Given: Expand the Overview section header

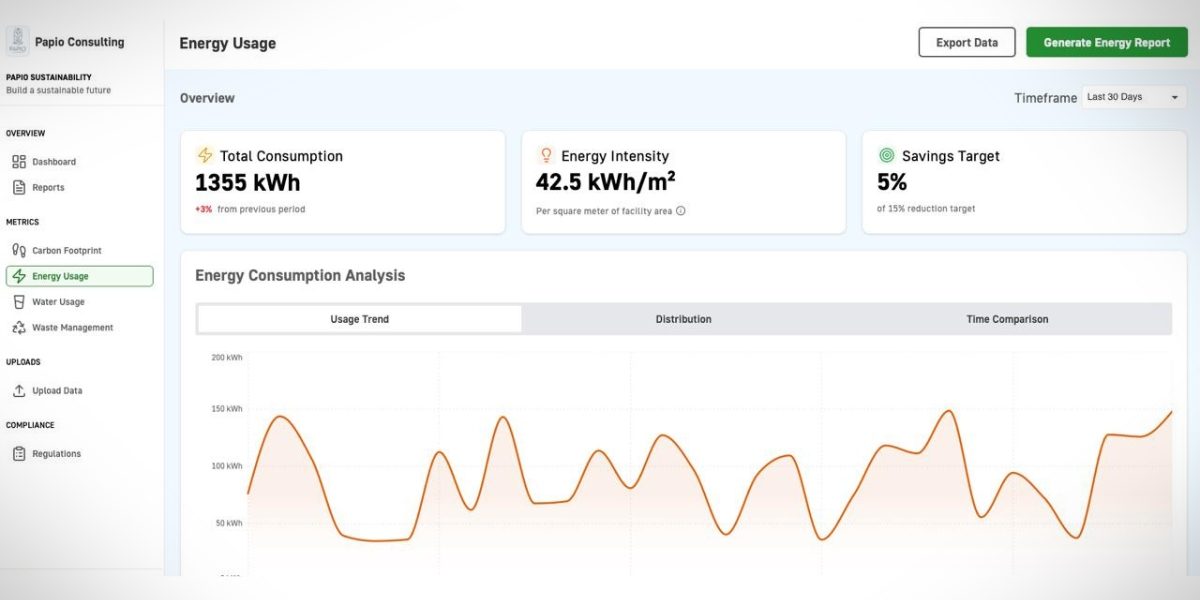Looking at the screenshot, I should [x=208, y=98].
